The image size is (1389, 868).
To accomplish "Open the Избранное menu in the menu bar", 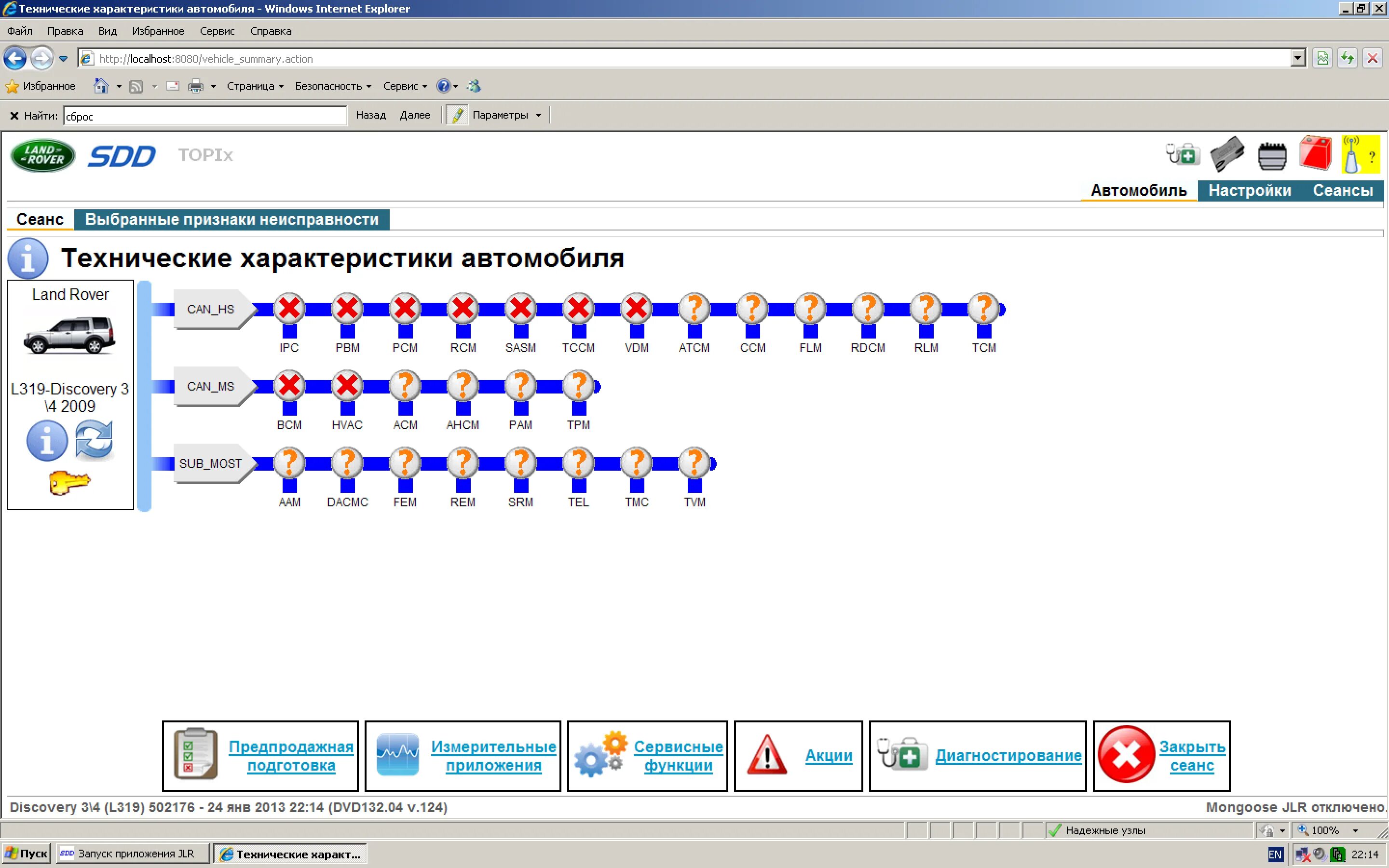I will [x=158, y=31].
